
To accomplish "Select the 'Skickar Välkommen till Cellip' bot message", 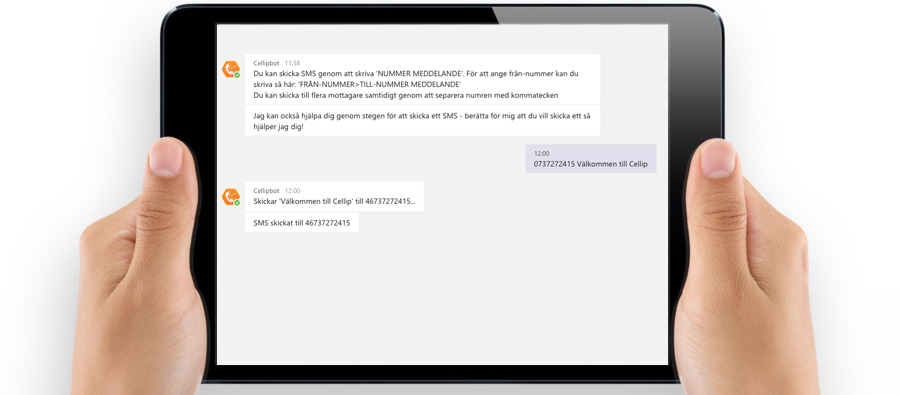I will (334, 196).
